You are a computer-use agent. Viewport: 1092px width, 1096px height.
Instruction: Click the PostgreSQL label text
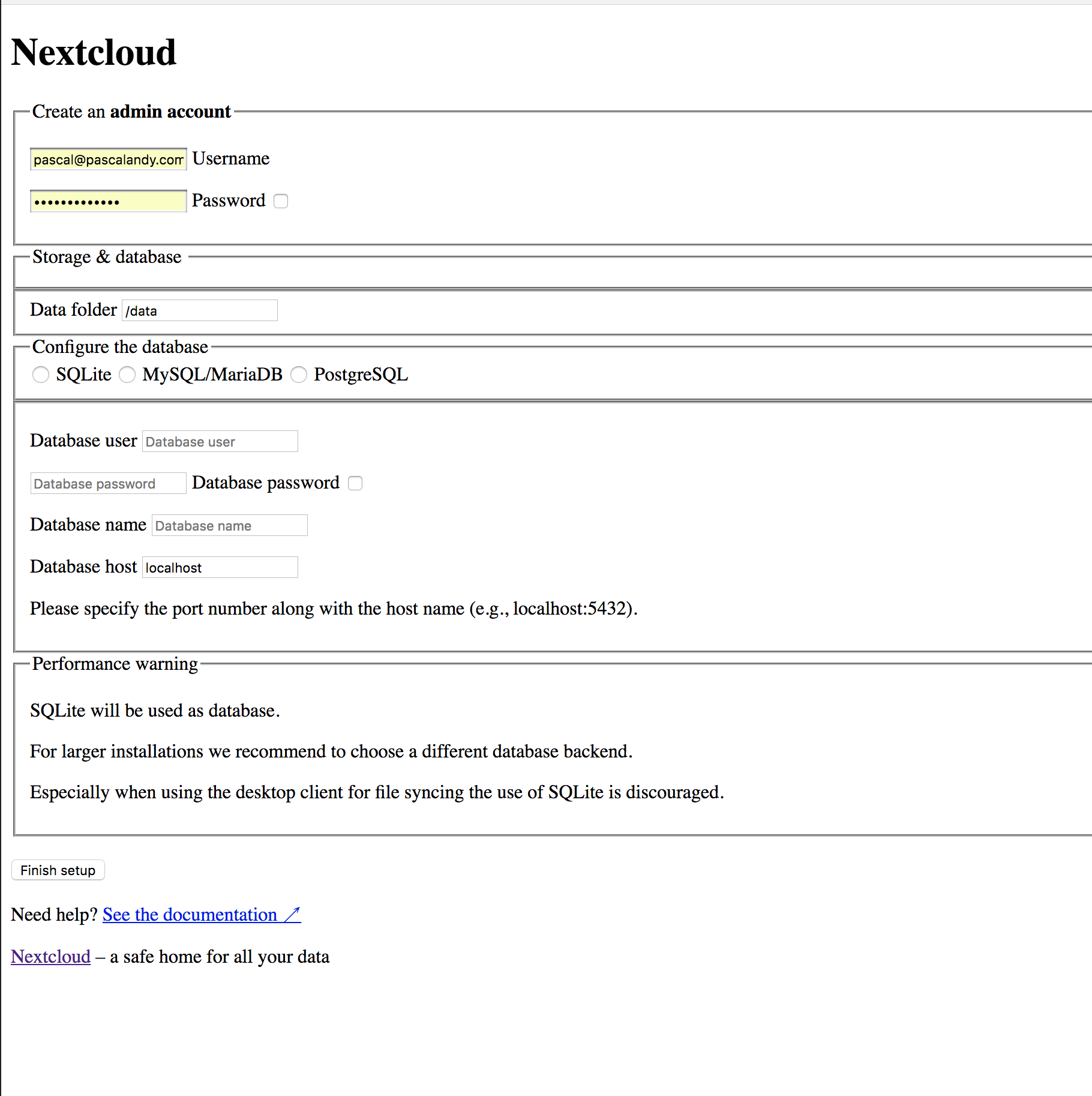pos(361,375)
